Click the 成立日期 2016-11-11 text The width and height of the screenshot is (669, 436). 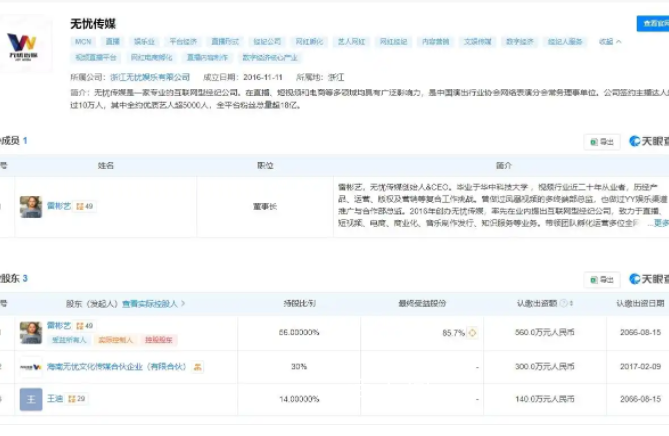coord(243,77)
